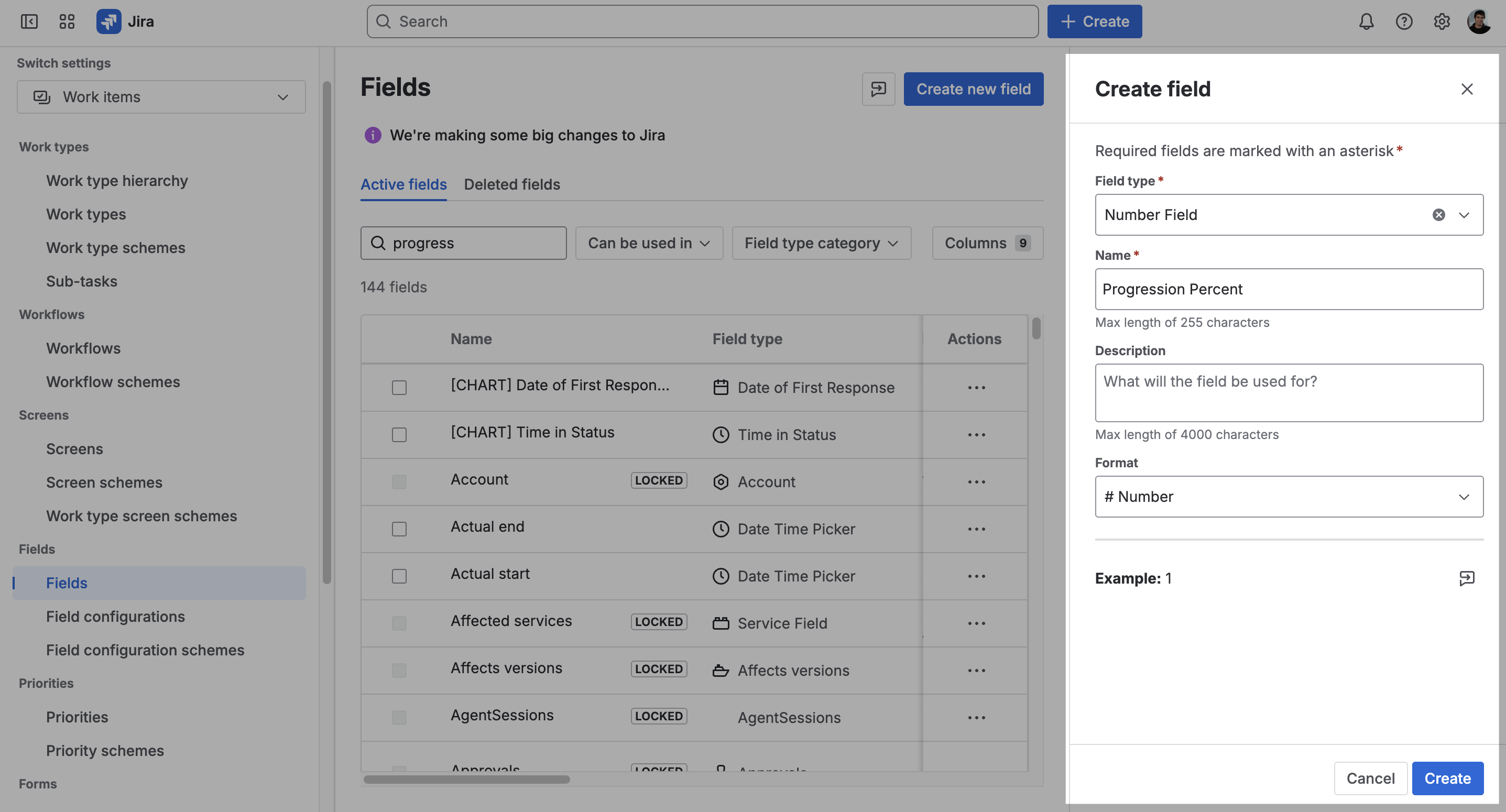
Task: Click the Sub-tasks sidebar link
Action: (82, 282)
